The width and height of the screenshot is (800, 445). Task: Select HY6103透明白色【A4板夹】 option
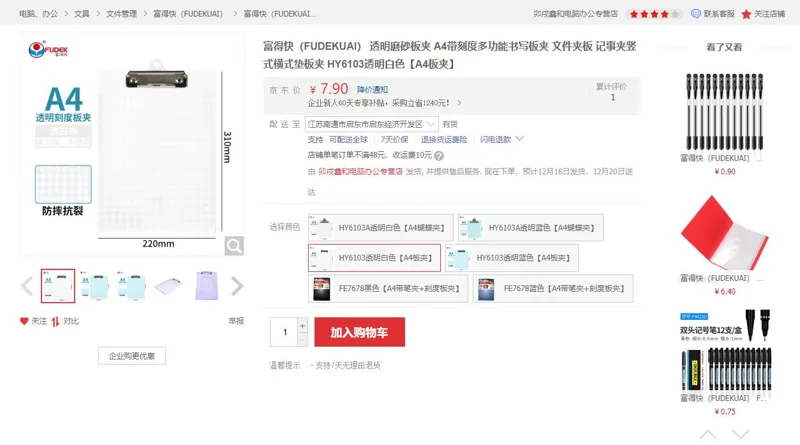374,258
